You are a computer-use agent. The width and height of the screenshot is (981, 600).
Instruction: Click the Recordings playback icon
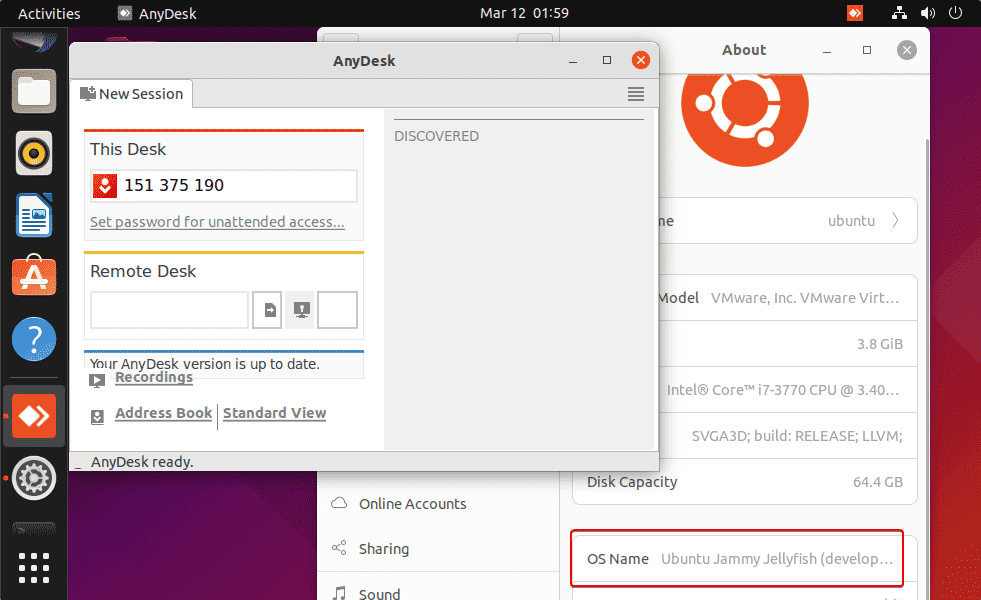[97, 379]
